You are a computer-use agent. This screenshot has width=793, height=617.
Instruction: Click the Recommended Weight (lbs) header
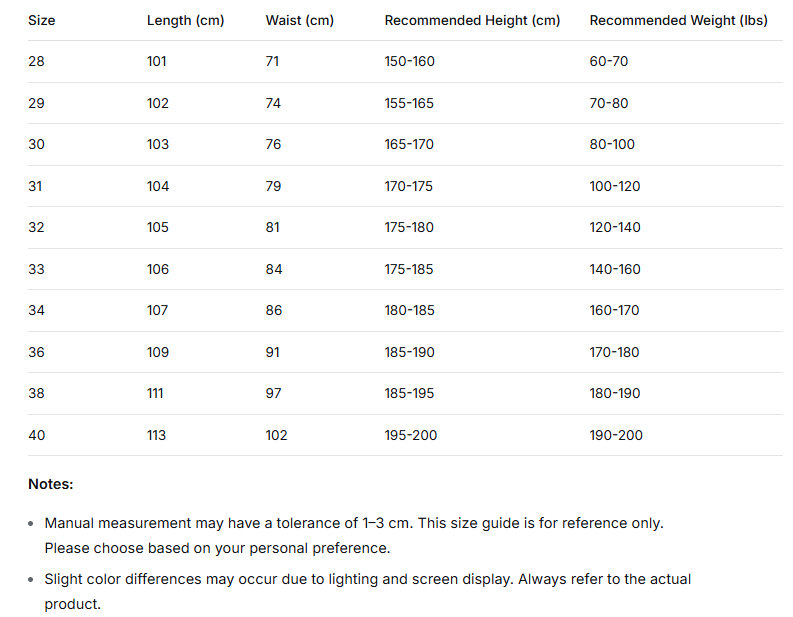679,21
